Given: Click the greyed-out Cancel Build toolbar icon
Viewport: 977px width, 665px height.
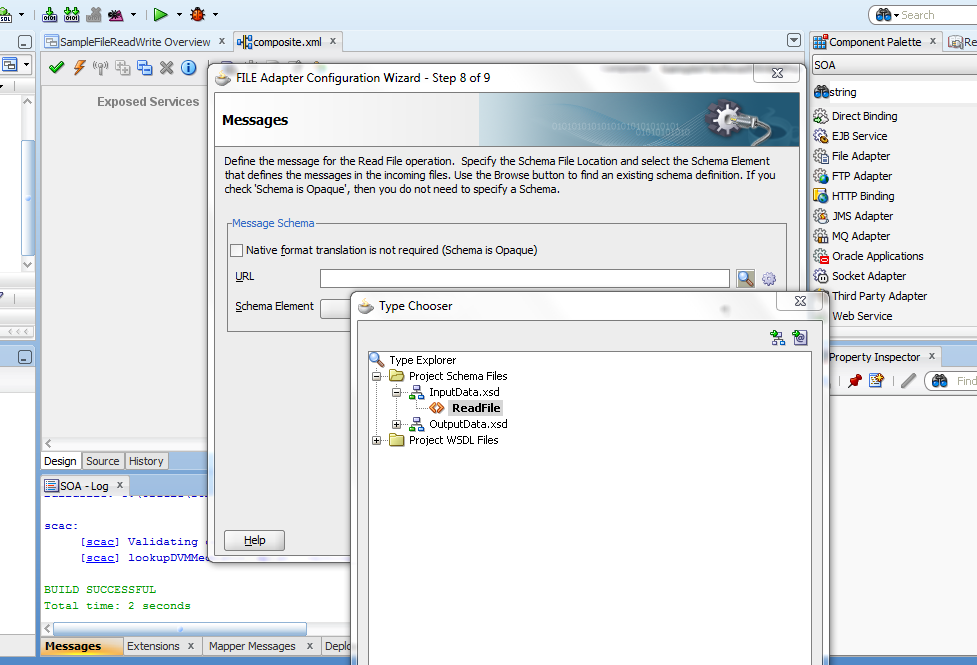Looking at the screenshot, I should [x=94, y=14].
